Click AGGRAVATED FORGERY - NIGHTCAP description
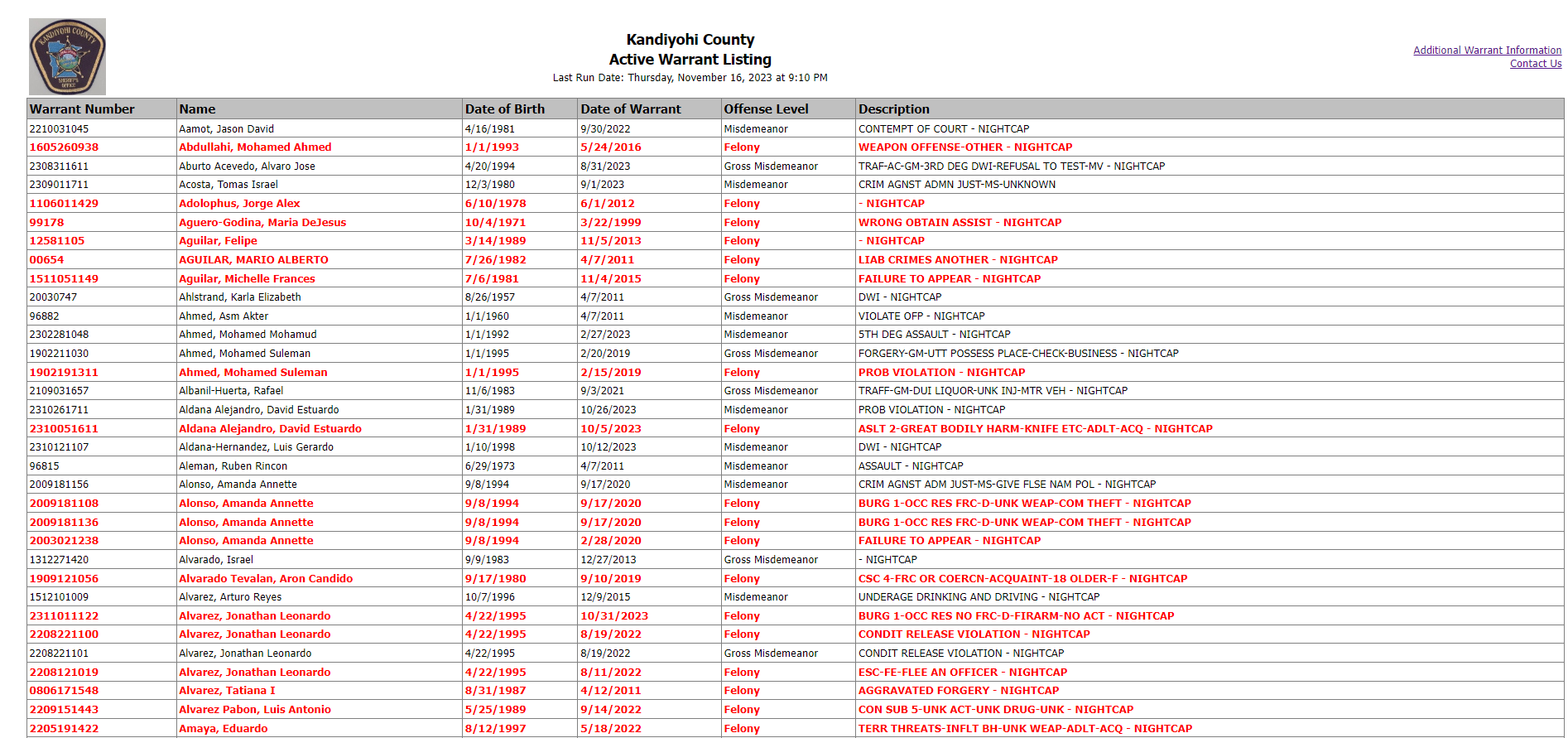The image size is (1568, 738). coord(959,691)
